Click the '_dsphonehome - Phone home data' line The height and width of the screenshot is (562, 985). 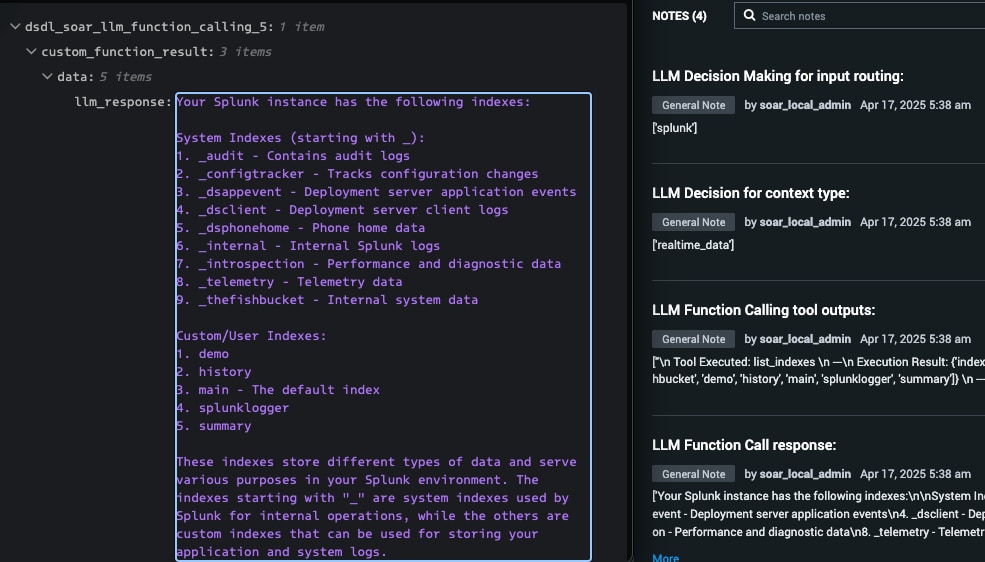[300, 228]
